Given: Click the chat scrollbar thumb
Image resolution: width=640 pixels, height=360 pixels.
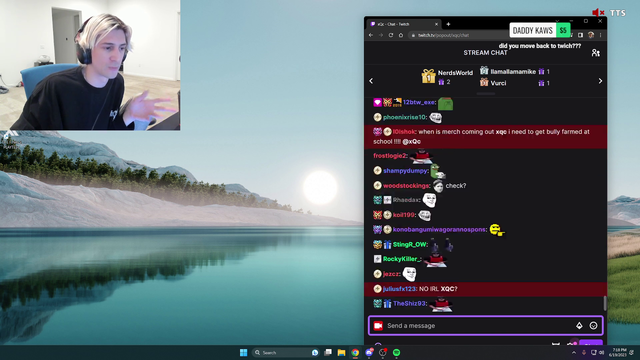Looking at the screenshot, I should point(604,303).
